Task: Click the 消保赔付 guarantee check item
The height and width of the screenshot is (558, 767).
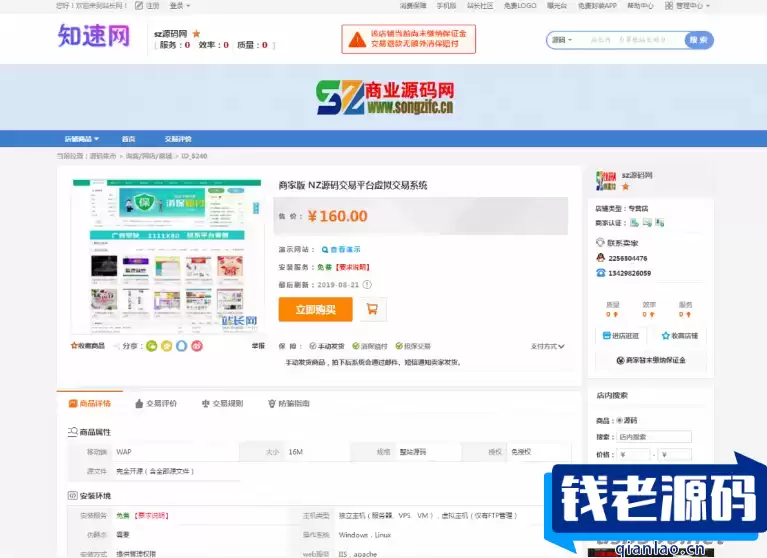Action: pyautogui.click(x=370, y=346)
